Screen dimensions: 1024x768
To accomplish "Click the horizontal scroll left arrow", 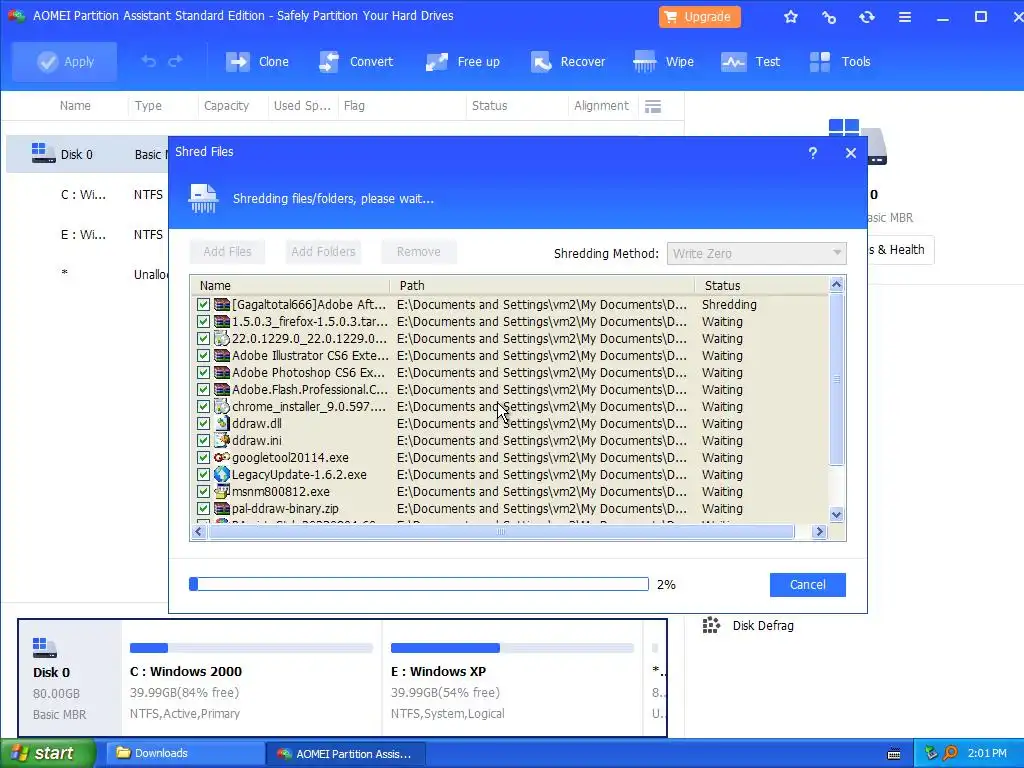I will 199,532.
